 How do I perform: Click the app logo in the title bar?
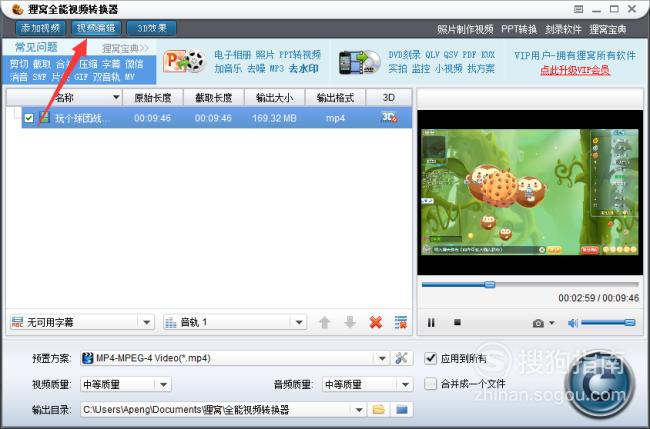pyautogui.click(x=17, y=9)
